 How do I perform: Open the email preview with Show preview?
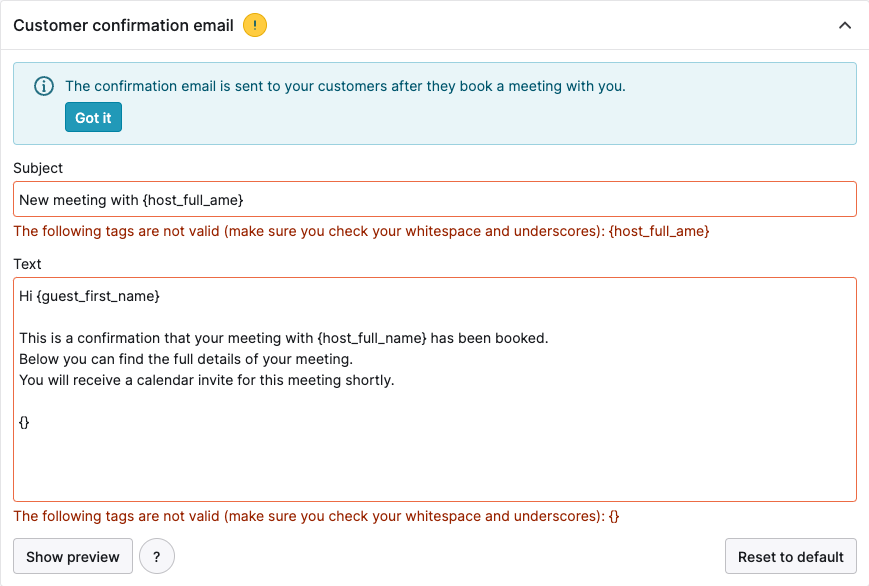coord(73,556)
